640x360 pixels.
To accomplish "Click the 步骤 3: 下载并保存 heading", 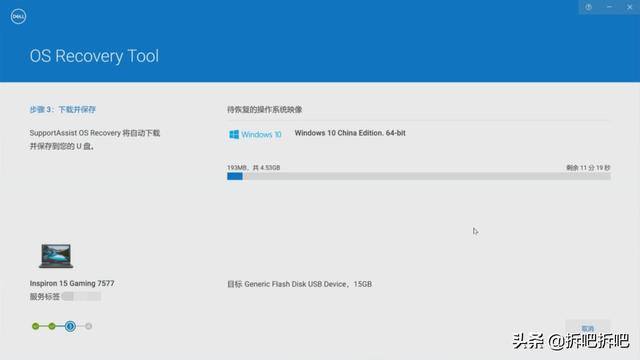I will tap(62, 109).
